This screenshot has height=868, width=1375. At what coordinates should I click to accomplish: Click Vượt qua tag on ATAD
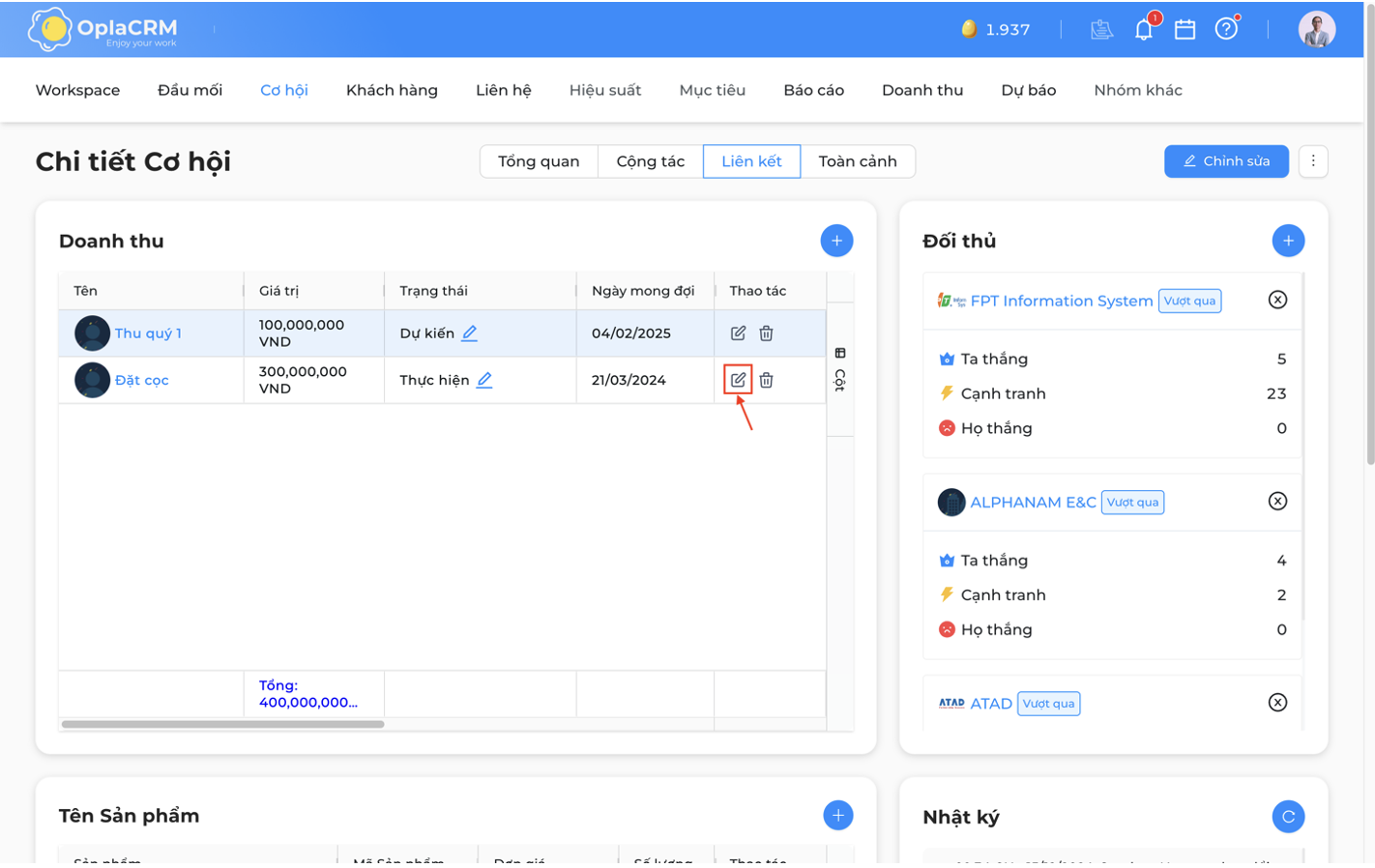point(1048,703)
